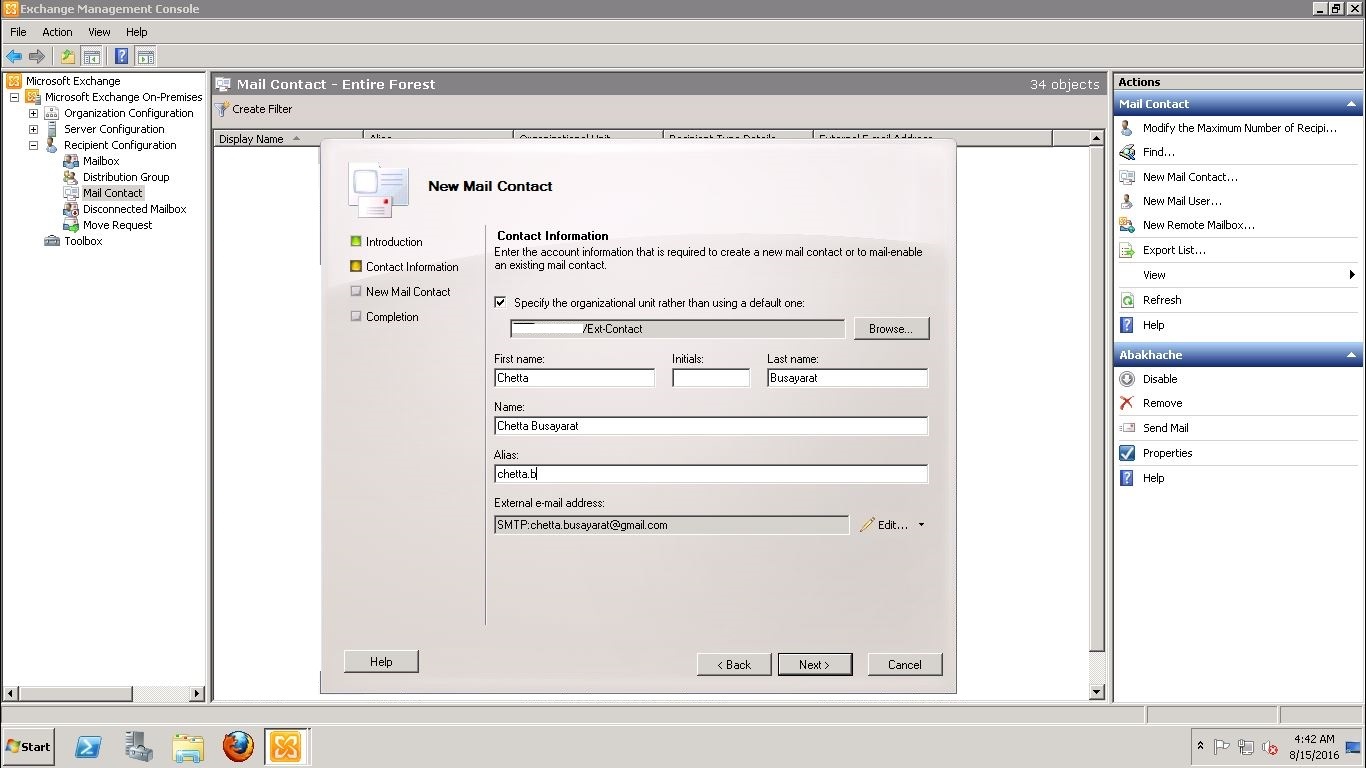1366x768 pixels.
Task: Open the Edit... dropdown arrow
Action: (x=921, y=525)
